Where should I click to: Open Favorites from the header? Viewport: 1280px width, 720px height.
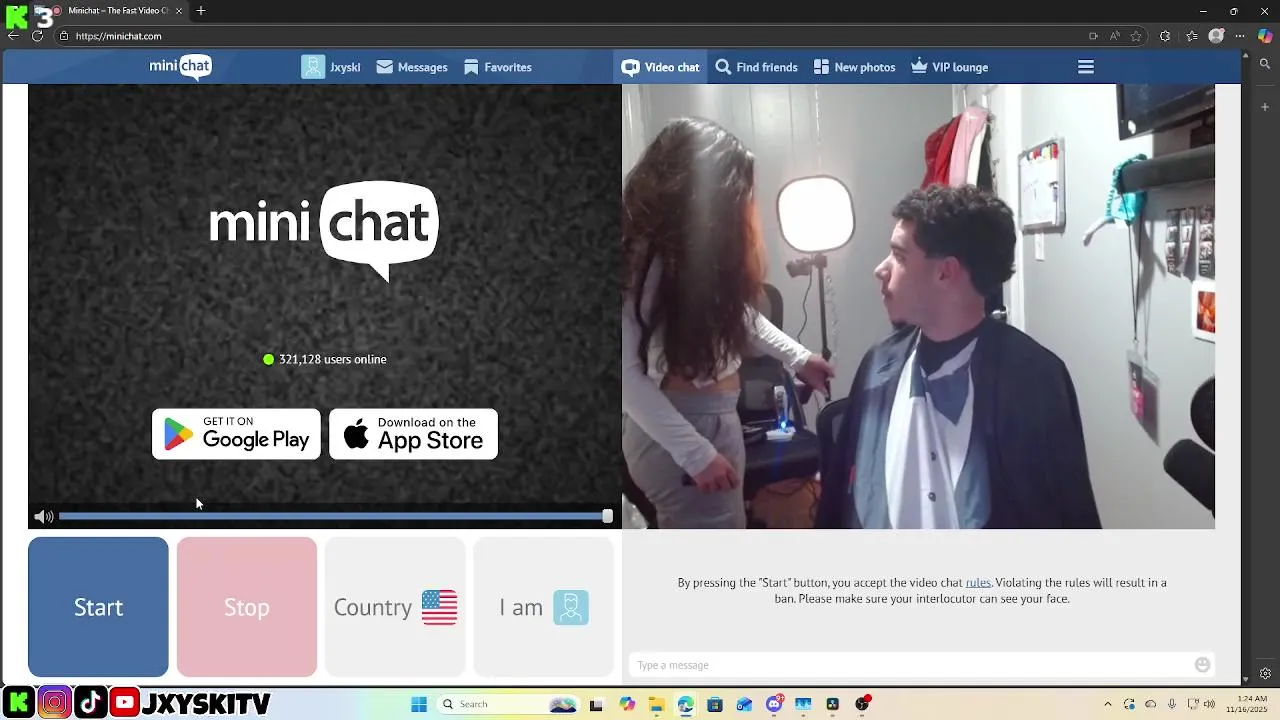tap(498, 67)
